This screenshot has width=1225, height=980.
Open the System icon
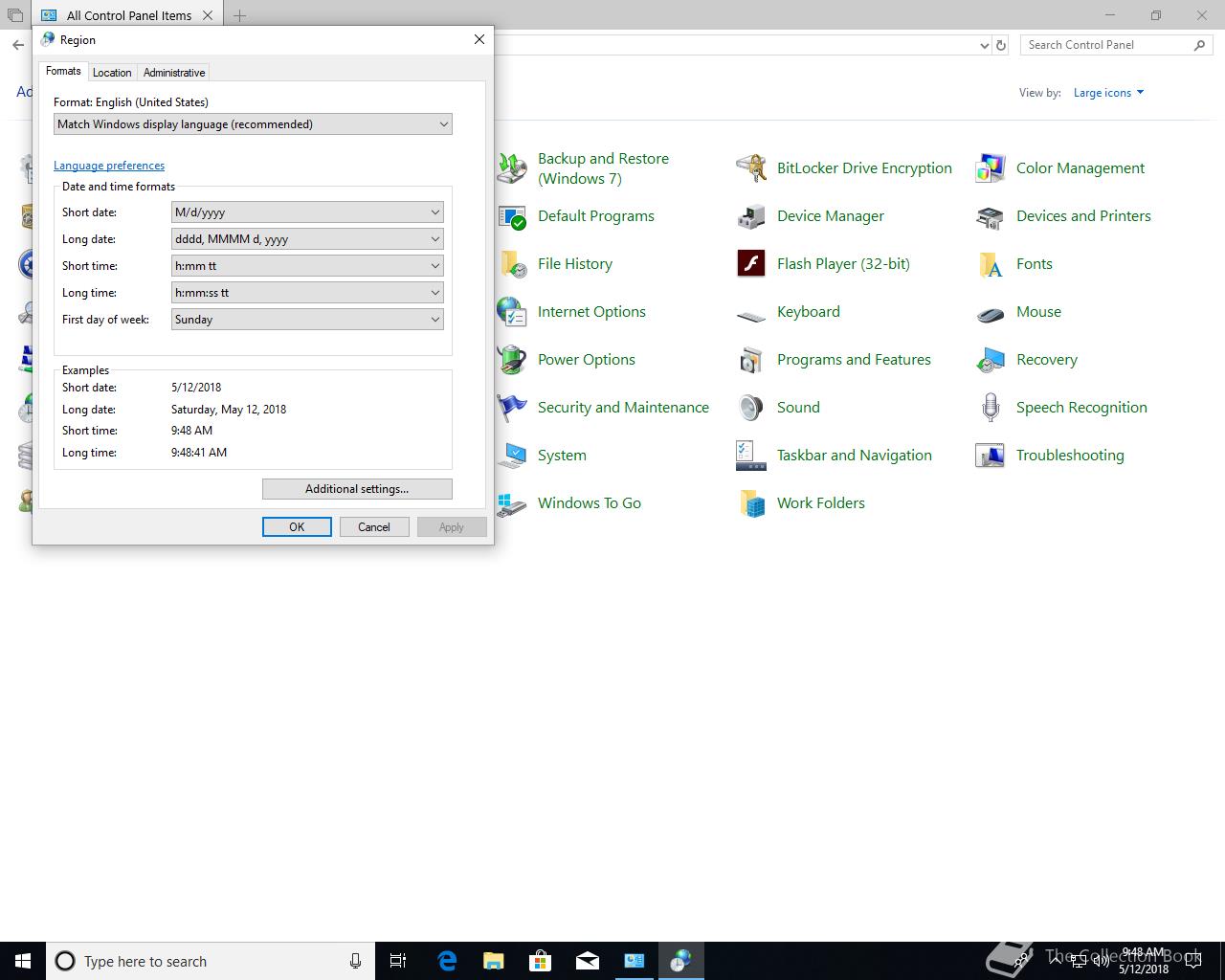tap(512, 456)
